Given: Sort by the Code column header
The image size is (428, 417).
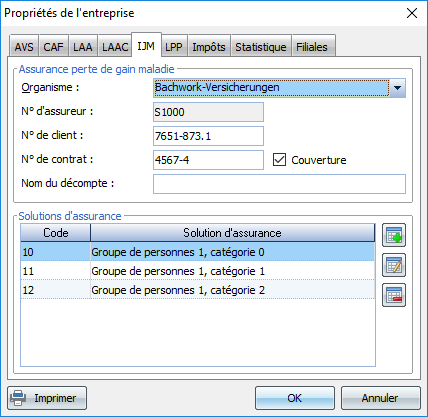Looking at the screenshot, I should click(x=56, y=233).
